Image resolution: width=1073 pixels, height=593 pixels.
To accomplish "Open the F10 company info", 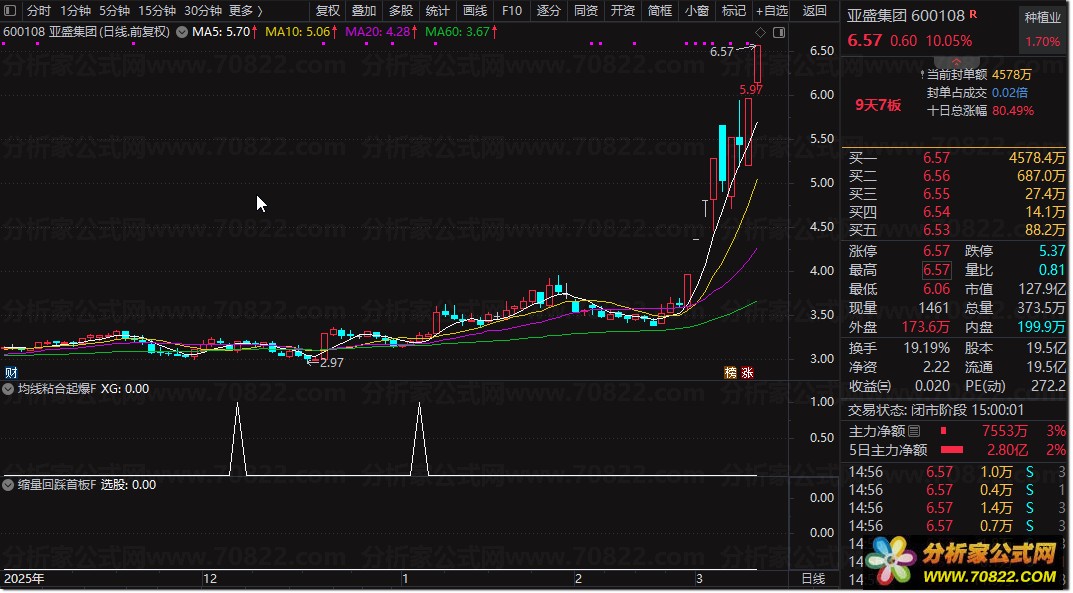I will coord(511,10).
